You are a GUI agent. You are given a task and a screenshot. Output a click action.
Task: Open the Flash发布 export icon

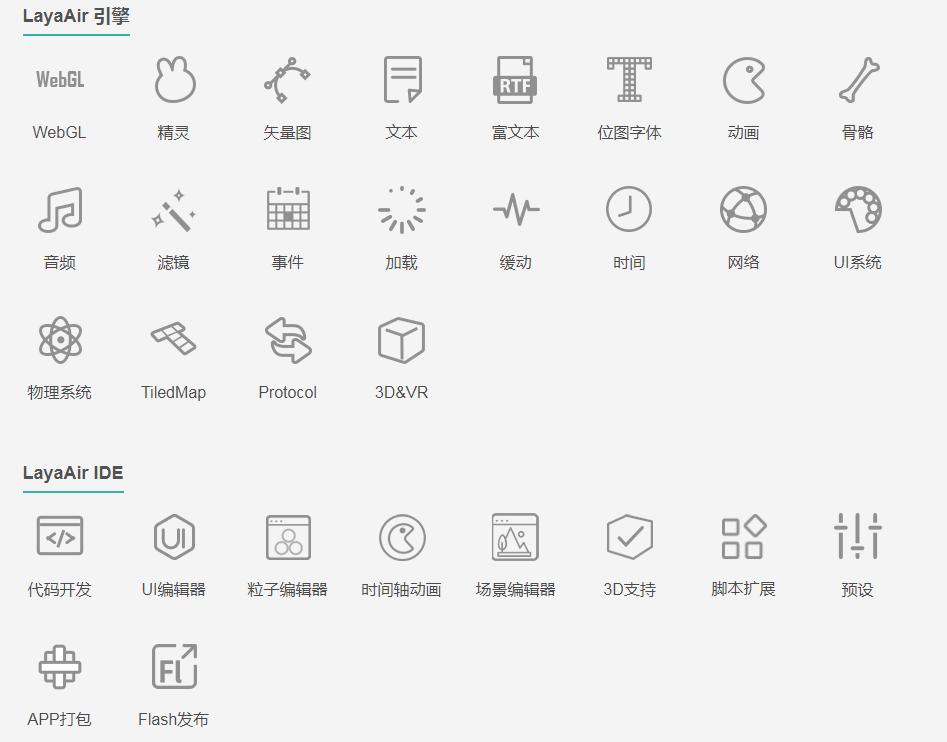(175, 667)
